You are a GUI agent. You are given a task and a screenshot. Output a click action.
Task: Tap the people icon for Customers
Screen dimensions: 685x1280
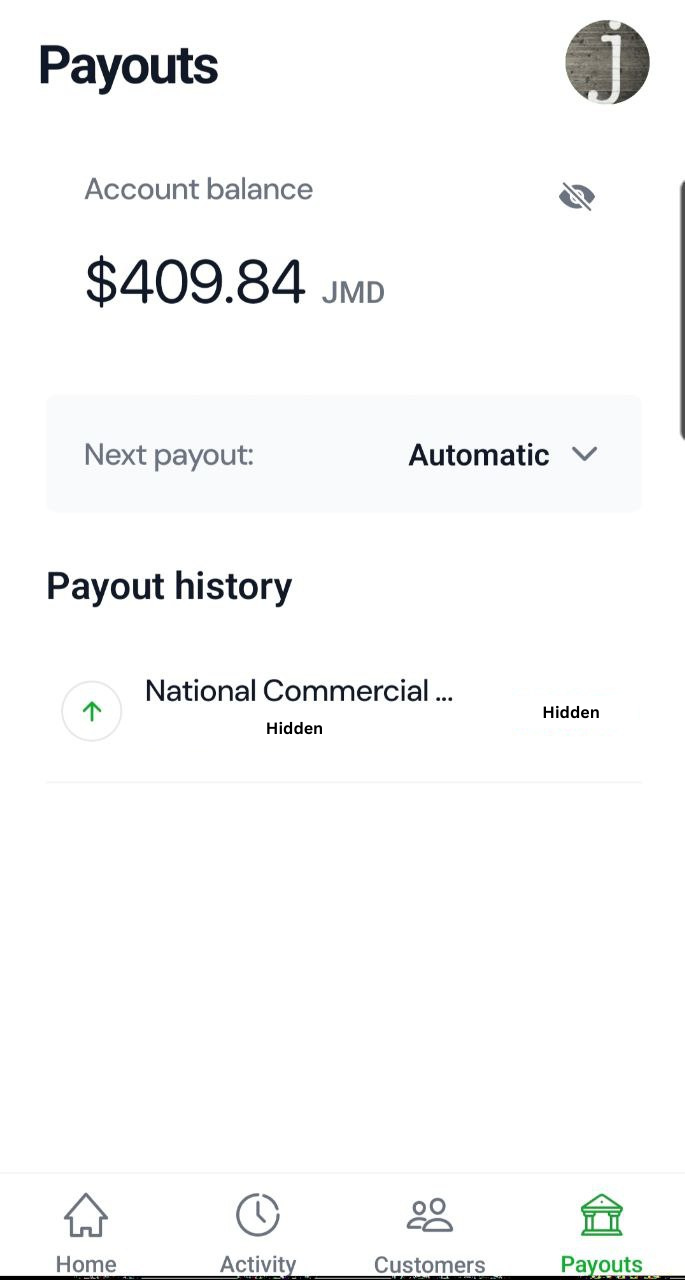tap(430, 1215)
